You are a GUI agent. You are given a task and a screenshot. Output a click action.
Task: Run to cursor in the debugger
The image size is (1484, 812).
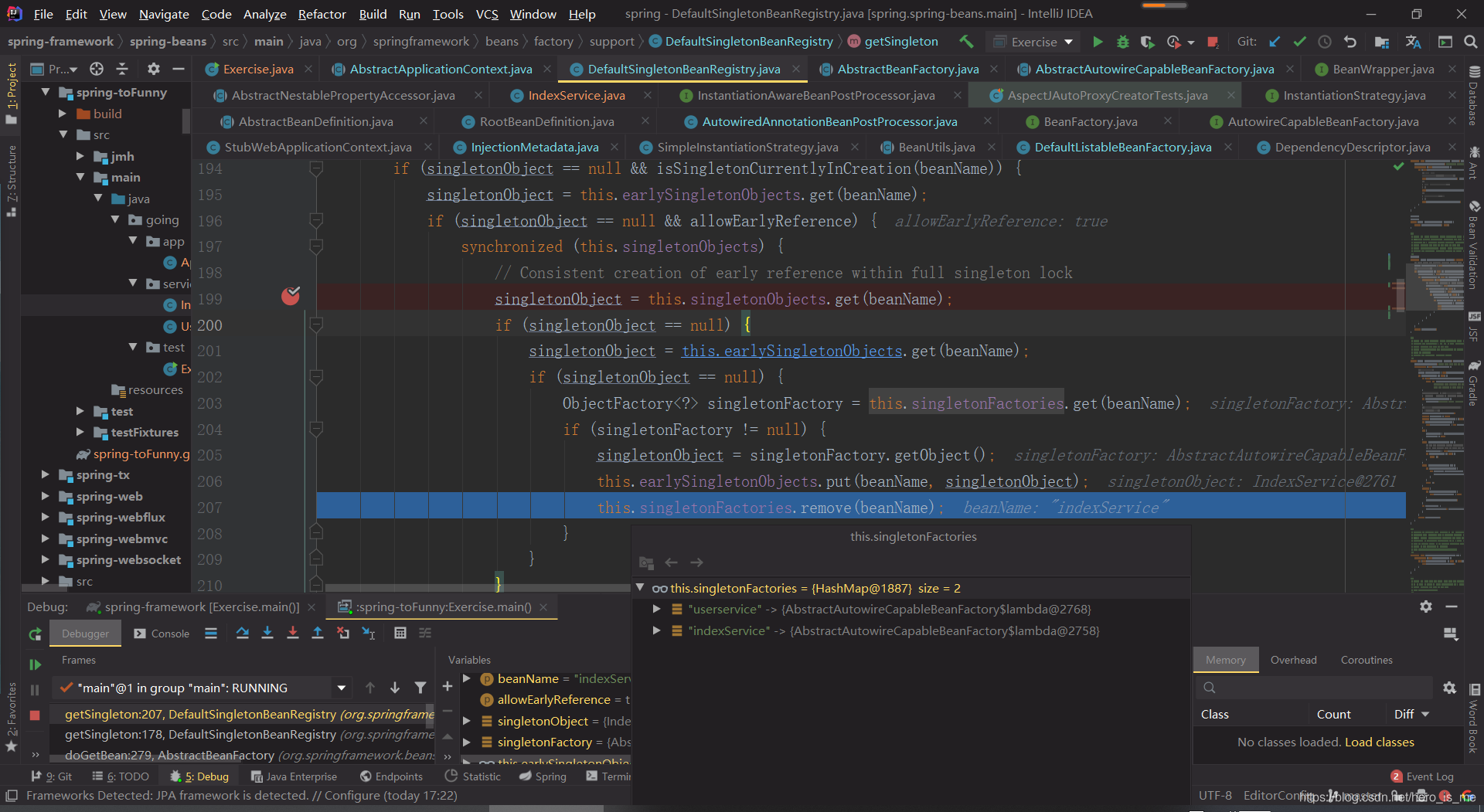coord(369,633)
